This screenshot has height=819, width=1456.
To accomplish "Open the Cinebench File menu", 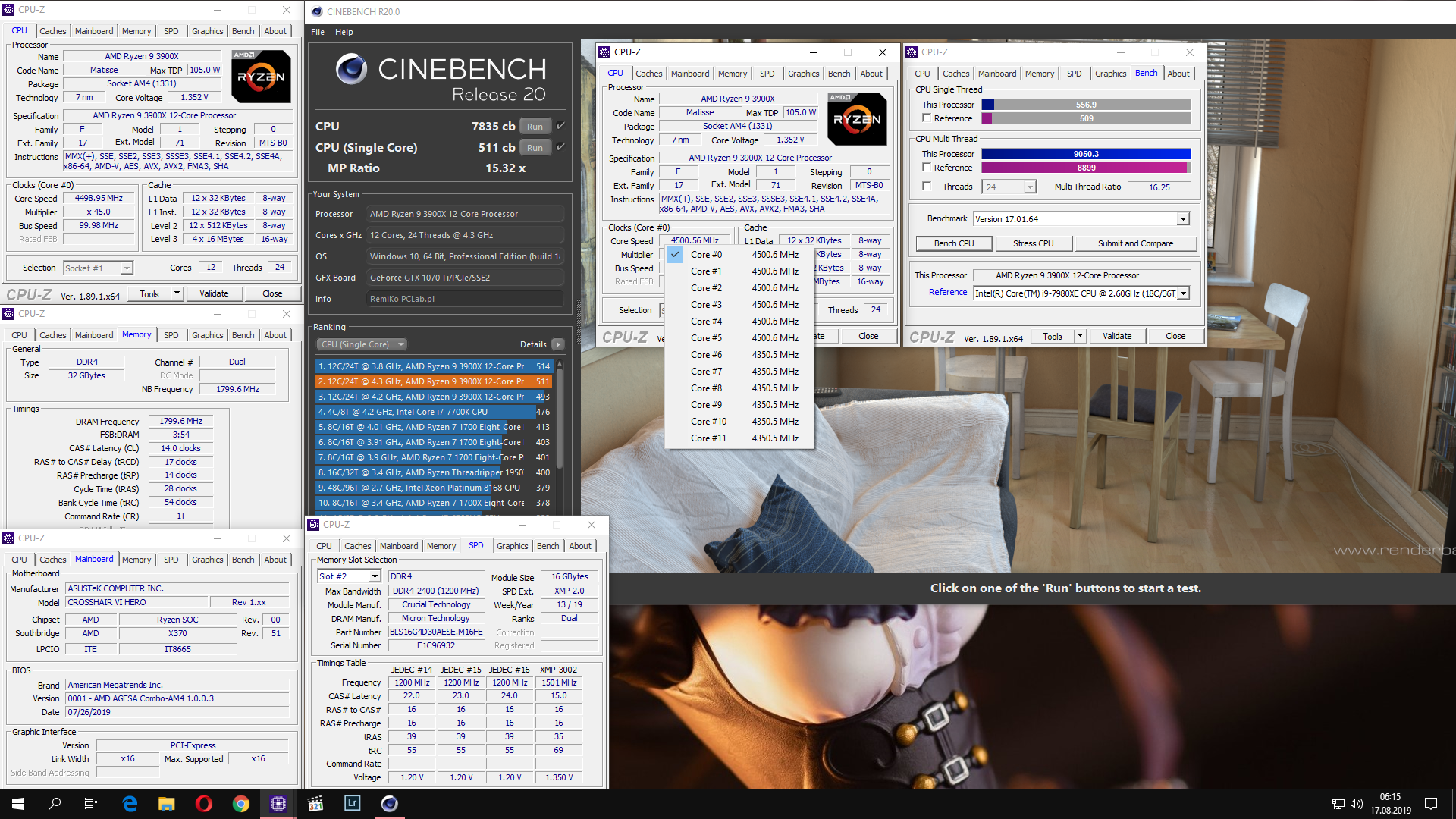I will pos(318,32).
